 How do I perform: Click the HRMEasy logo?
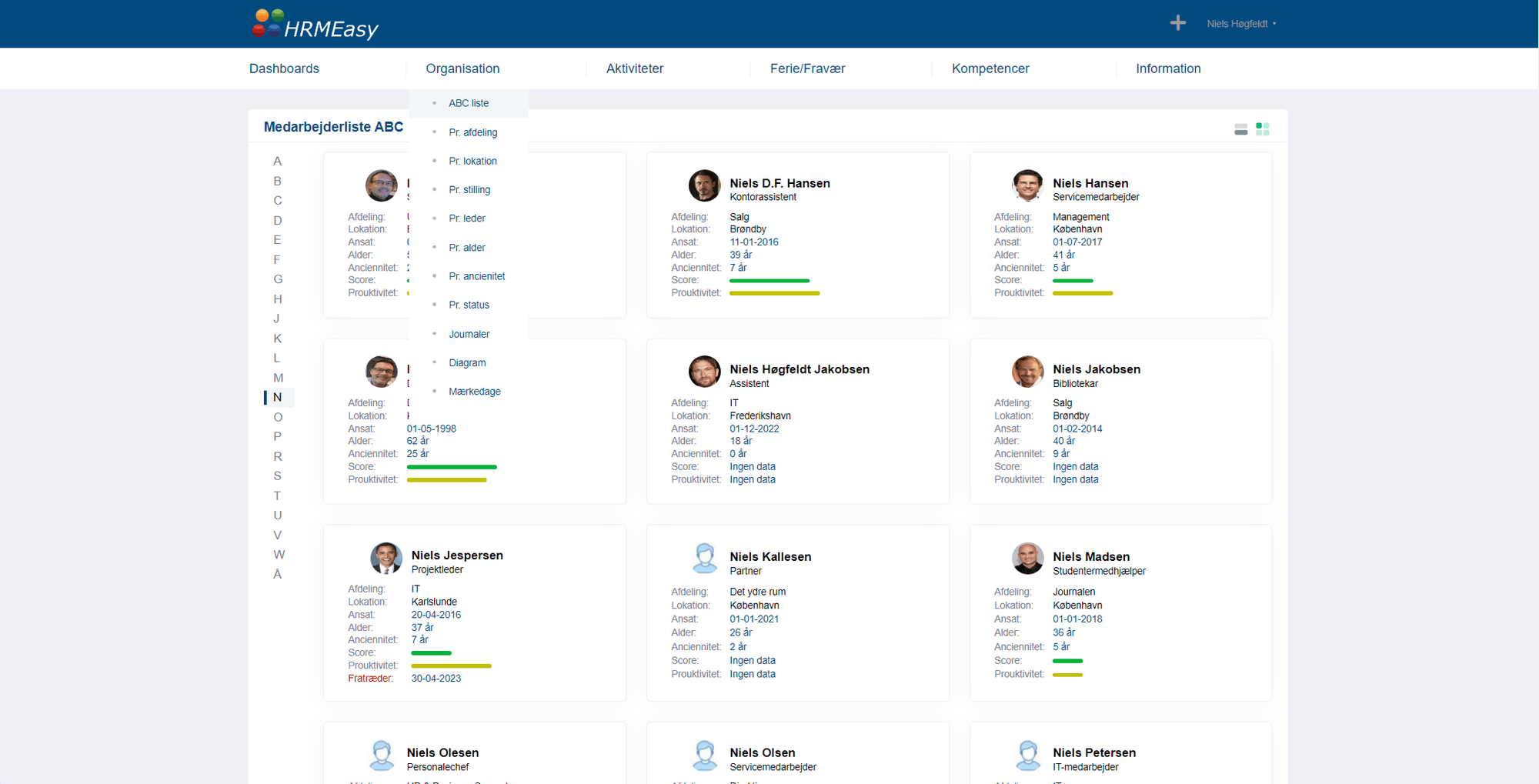point(315,25)
